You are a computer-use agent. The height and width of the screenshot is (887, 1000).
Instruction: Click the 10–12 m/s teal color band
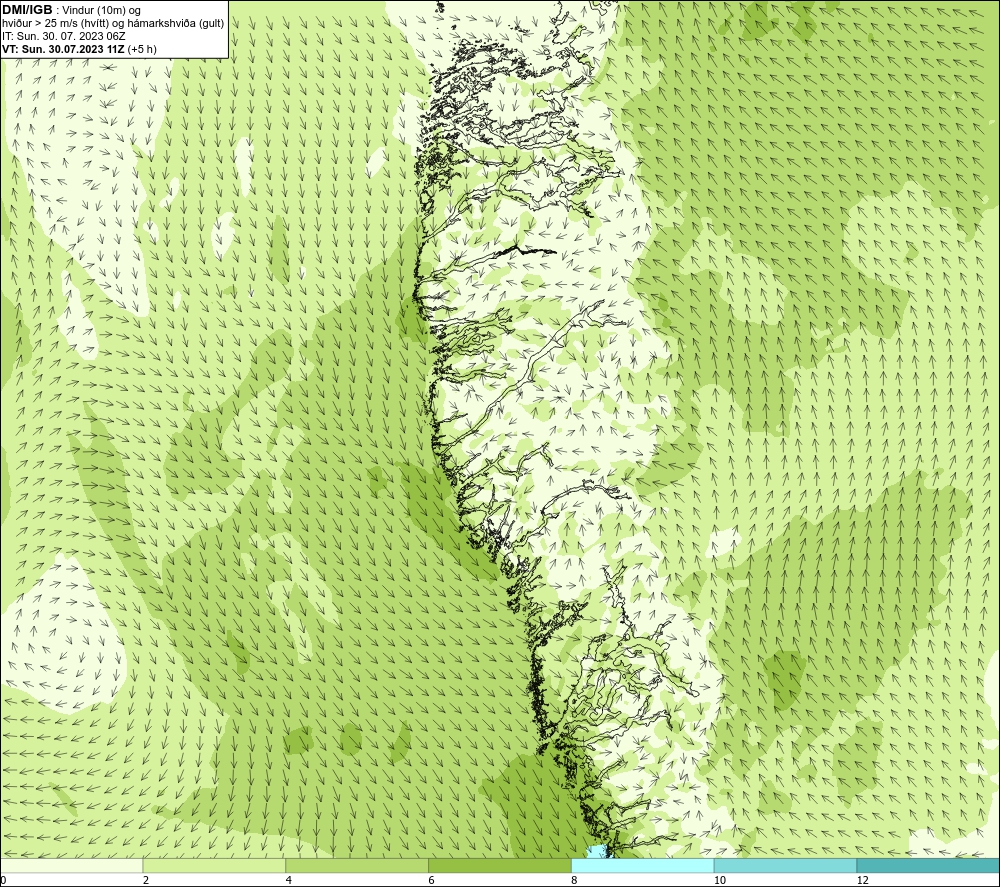click(x=786, y=865)
